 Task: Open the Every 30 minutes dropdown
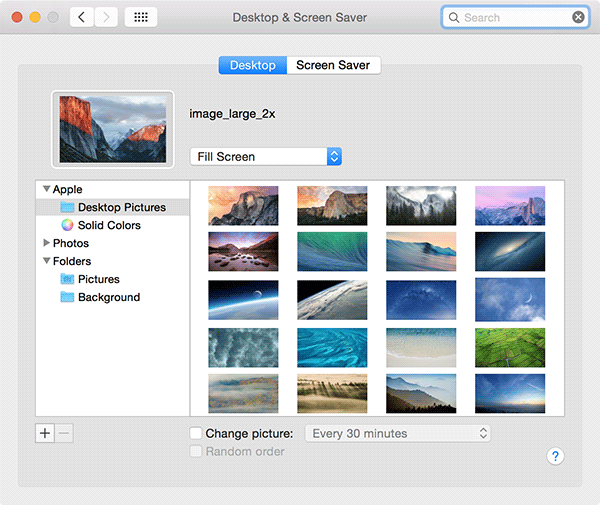point(398,434)
